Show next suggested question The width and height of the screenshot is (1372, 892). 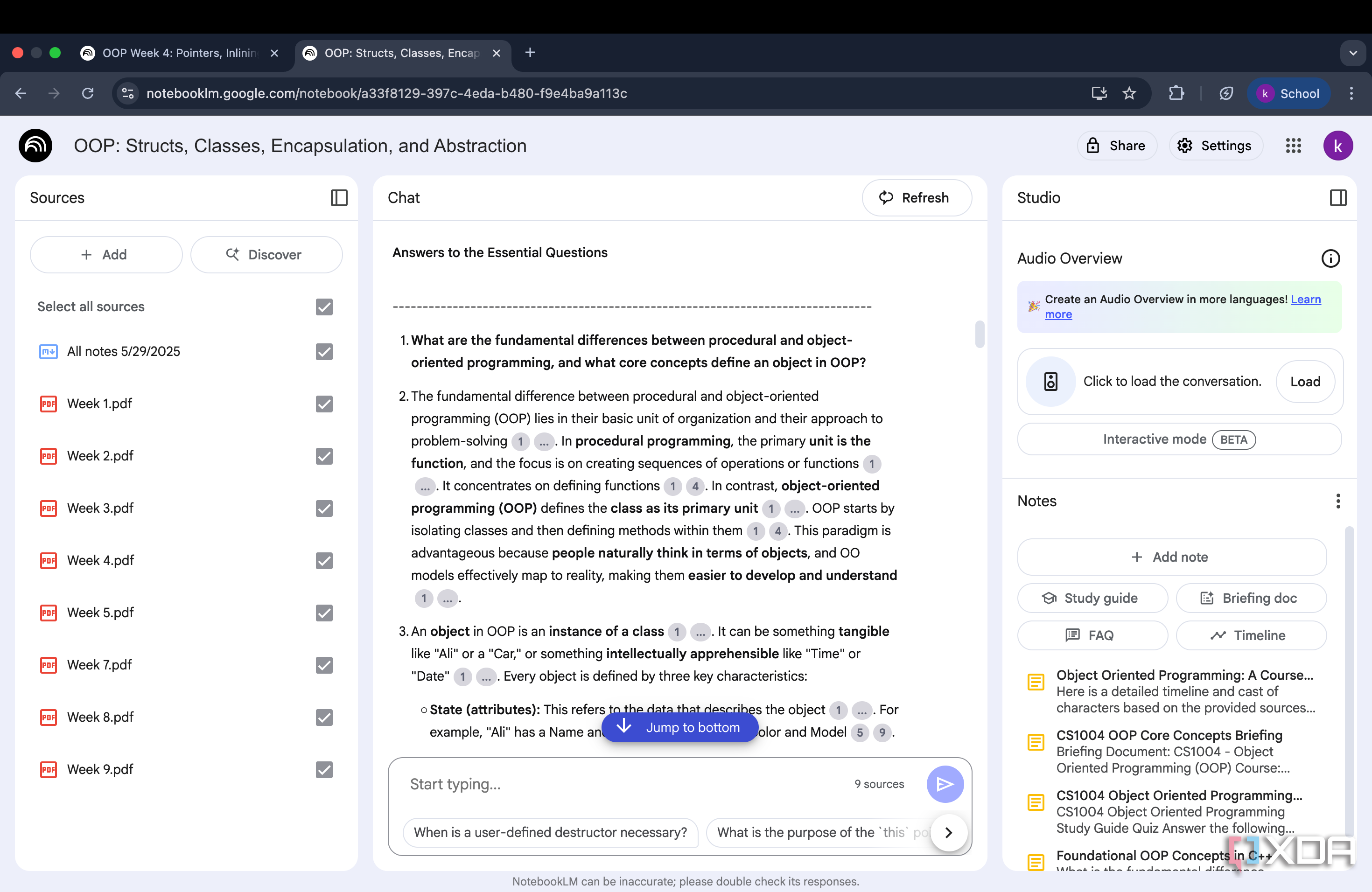[x=948, y=832]
